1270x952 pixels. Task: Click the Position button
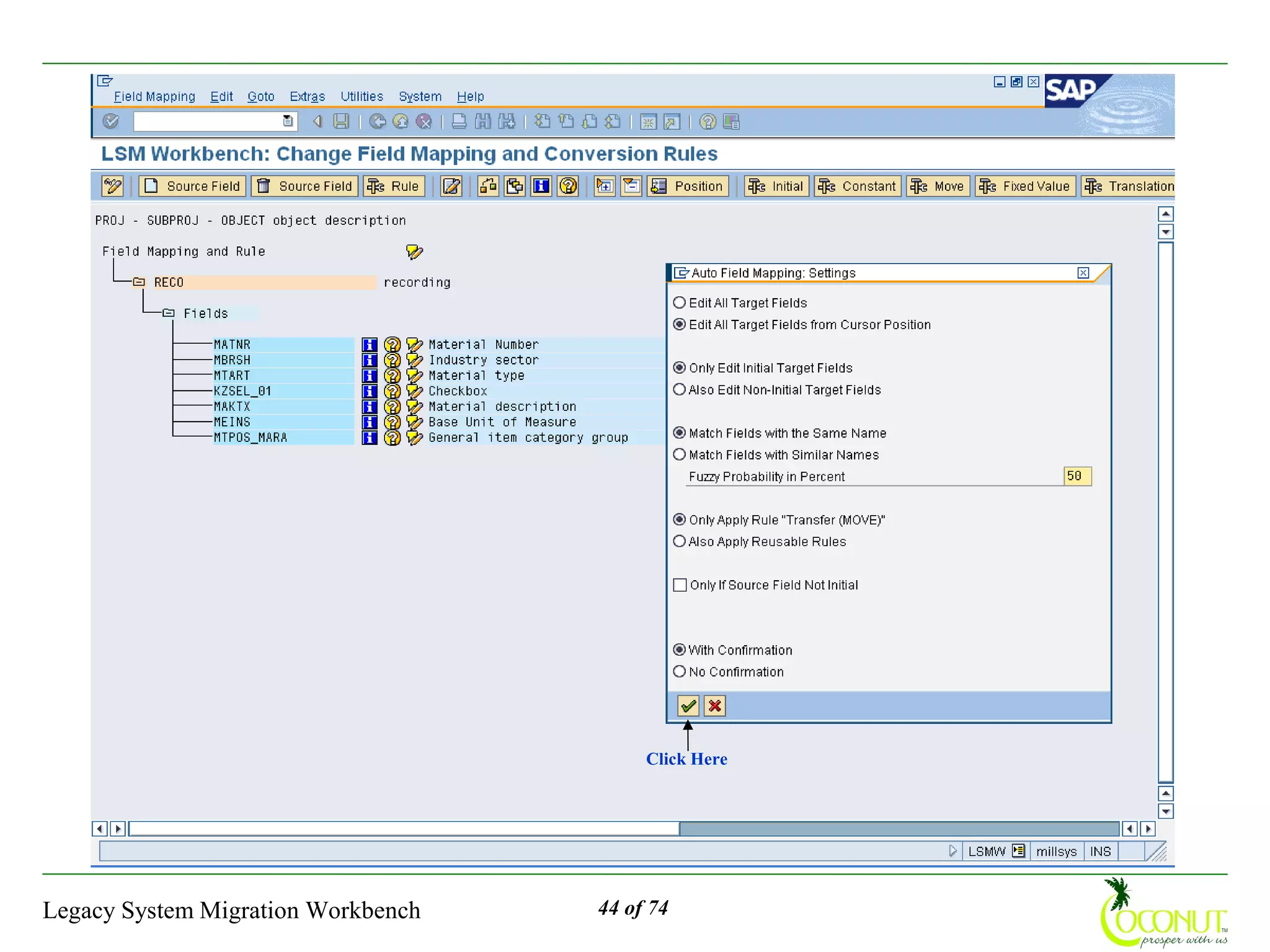[x=688, y=186]
